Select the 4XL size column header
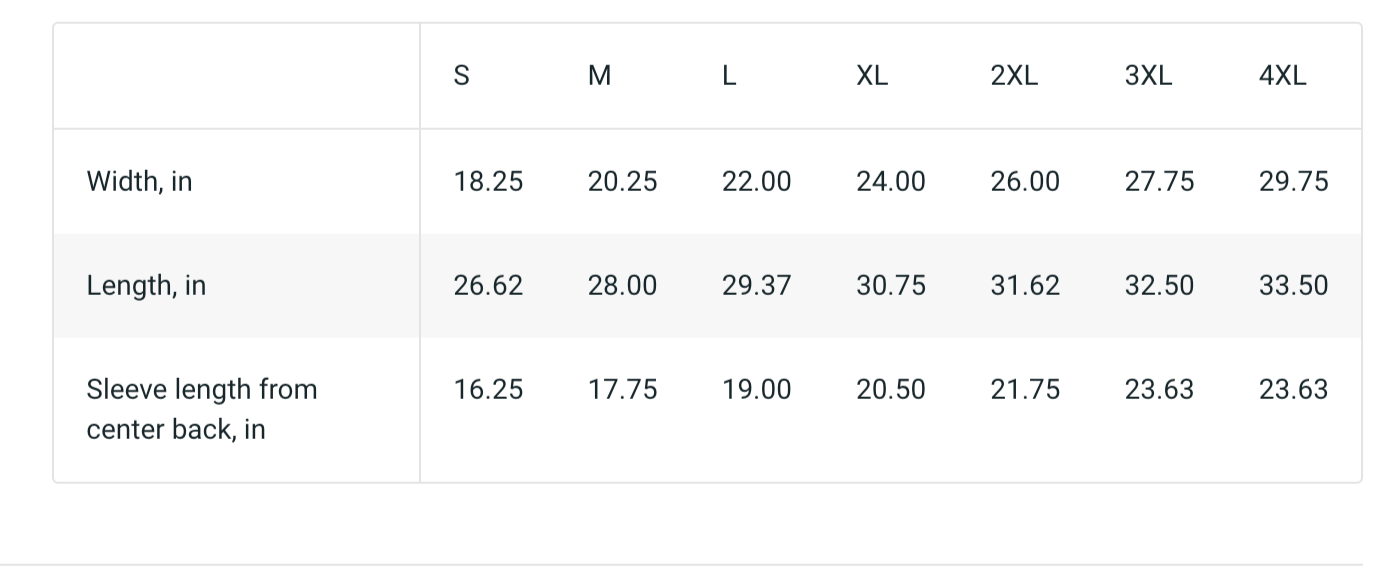The width and height of the screenshot is (1386, 578). point(1282,76)
